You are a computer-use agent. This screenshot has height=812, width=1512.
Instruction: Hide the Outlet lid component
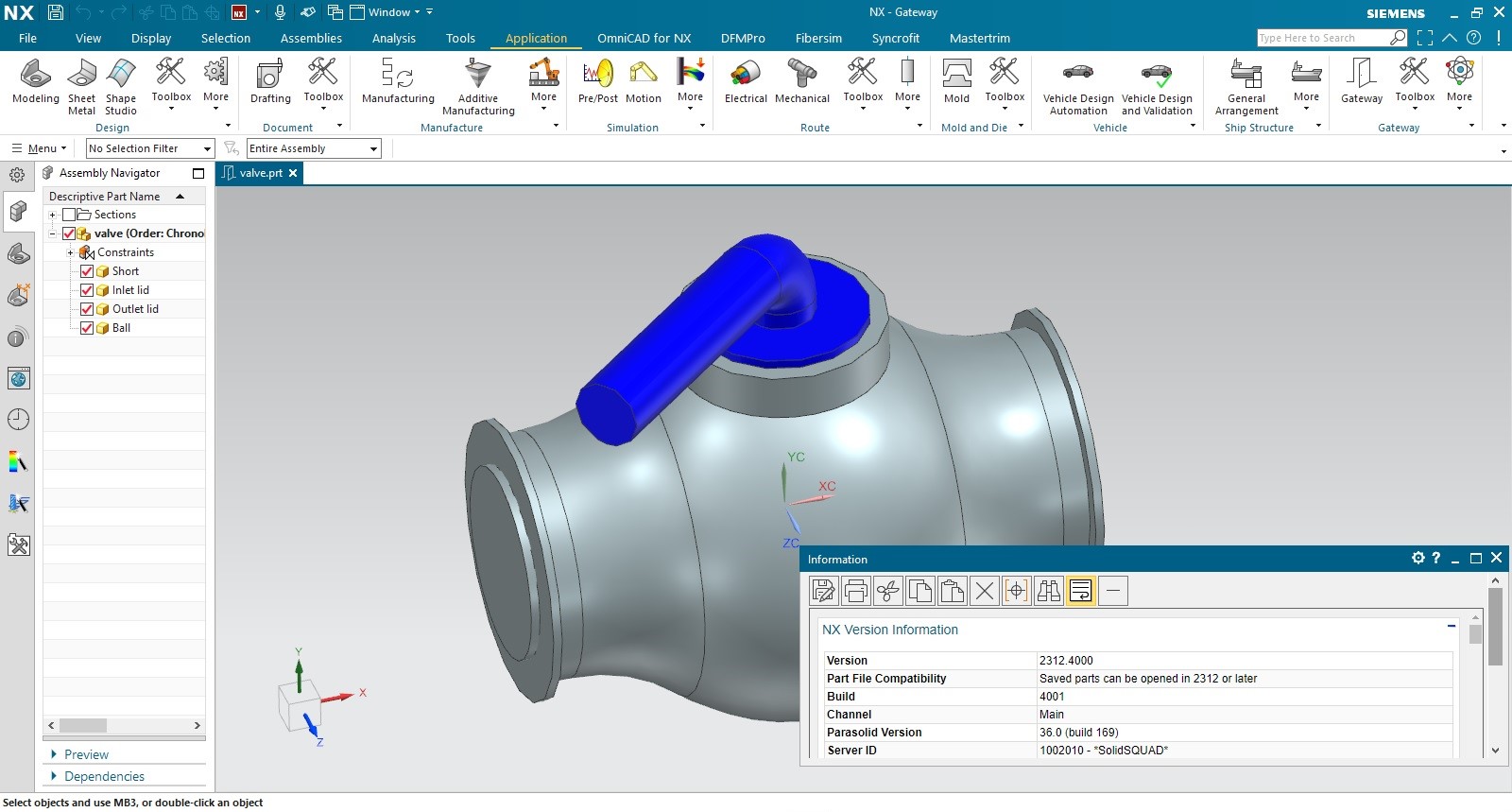(x=87, y=309)
